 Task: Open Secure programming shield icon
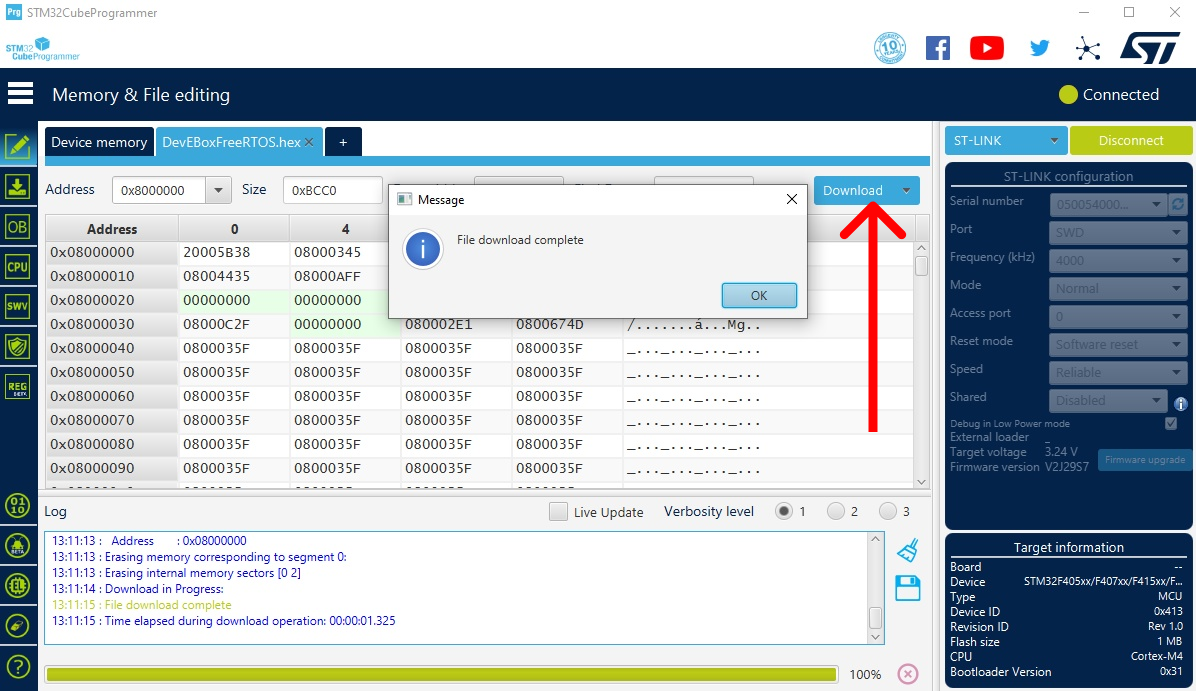(x=18, y=347)
